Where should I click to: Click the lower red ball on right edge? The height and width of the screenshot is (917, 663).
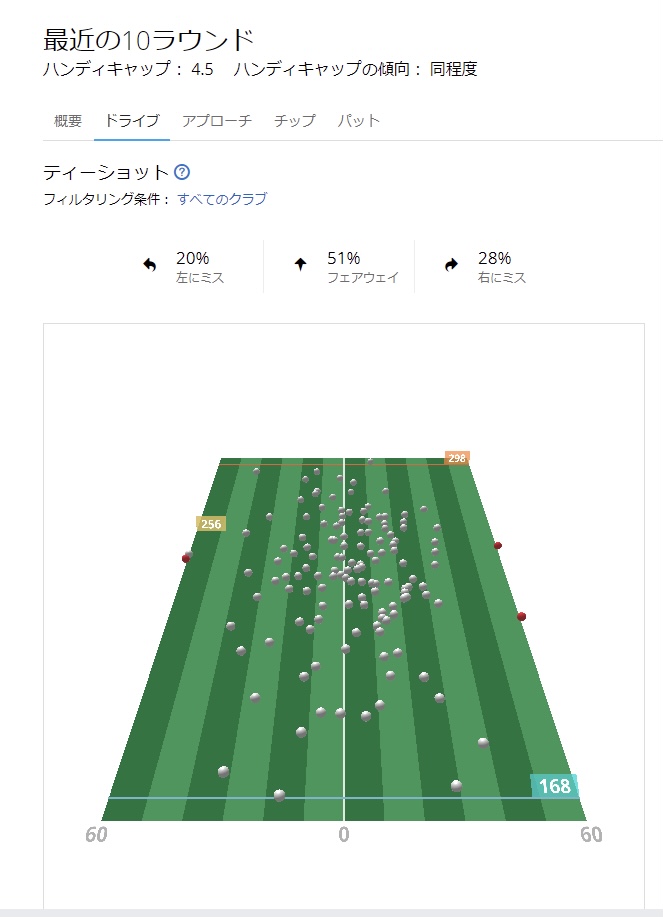pos(521,617)
